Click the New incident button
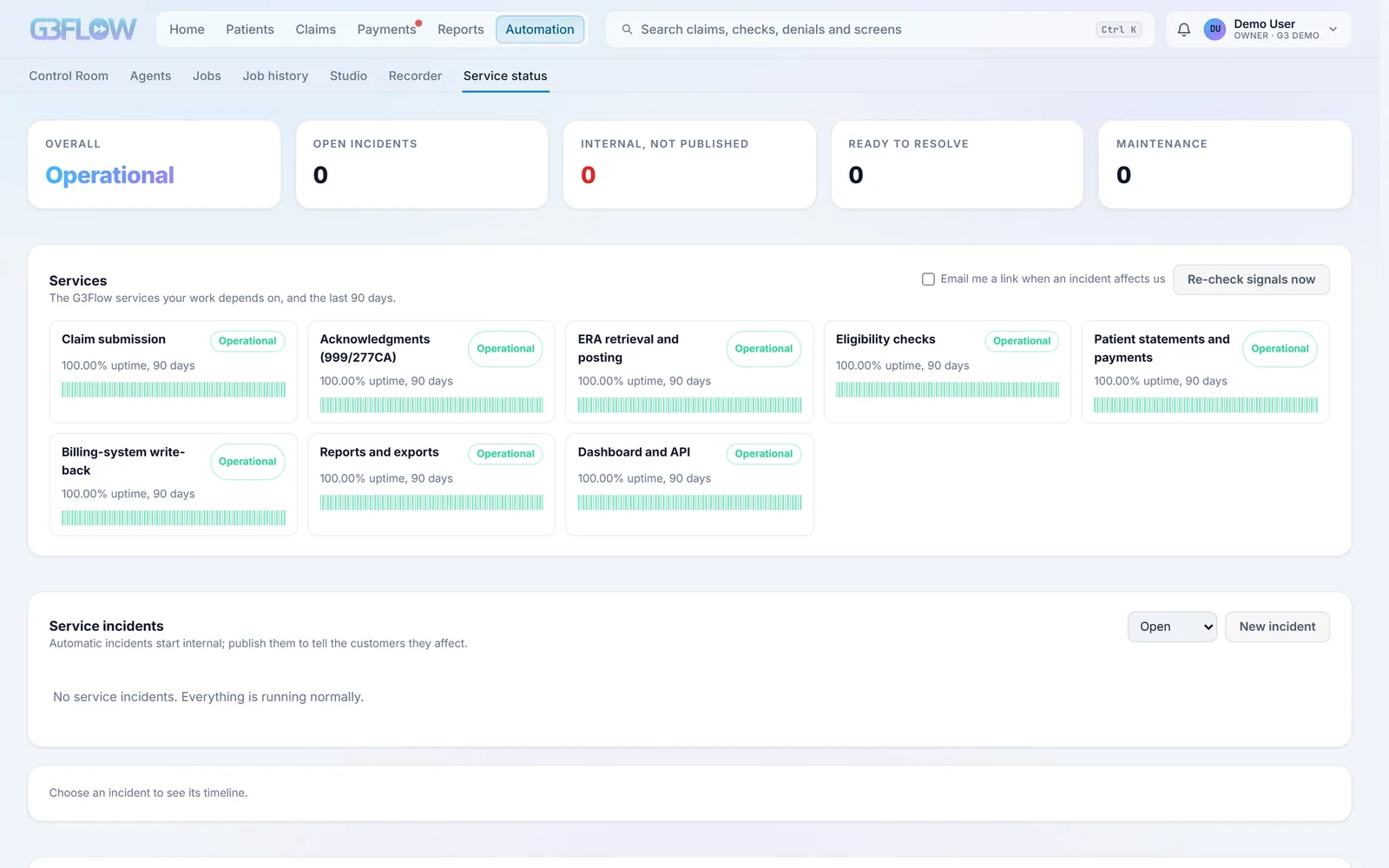The width and height of the screenshot is (1389, 868). coord(1277,627)
